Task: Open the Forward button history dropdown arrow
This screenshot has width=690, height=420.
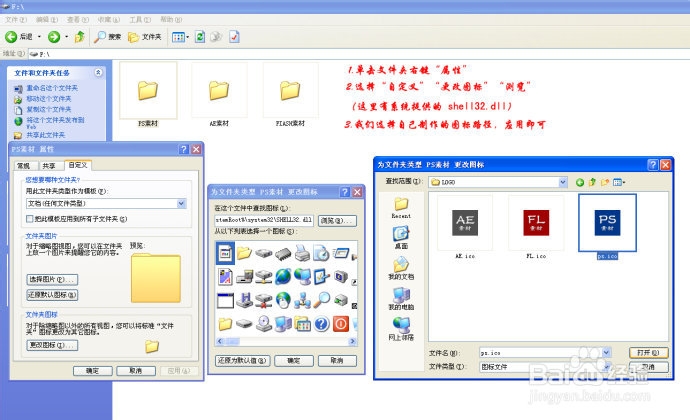Action: [x=66, y=37]
